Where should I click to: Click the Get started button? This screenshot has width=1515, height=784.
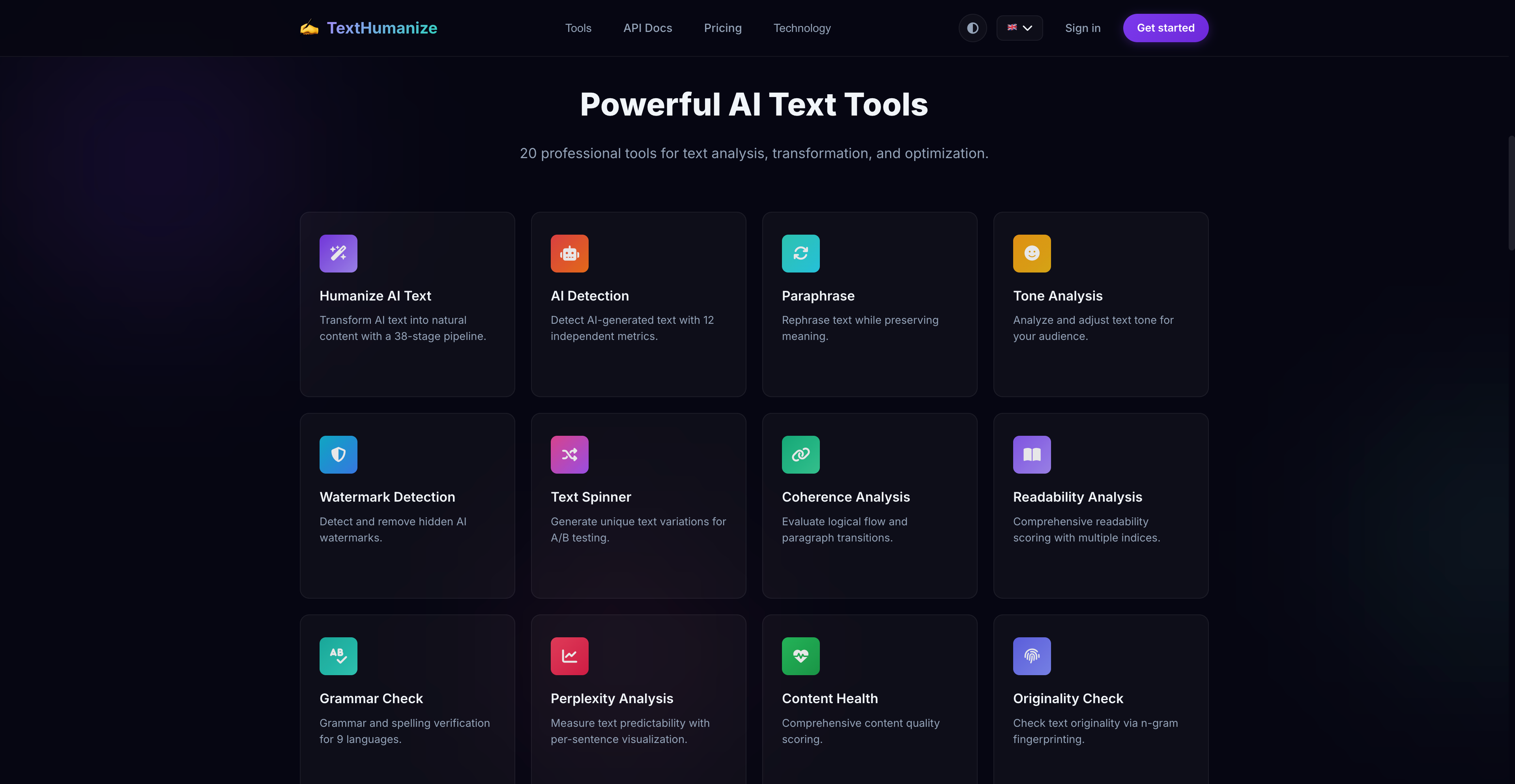click(x=1165, y=28)
